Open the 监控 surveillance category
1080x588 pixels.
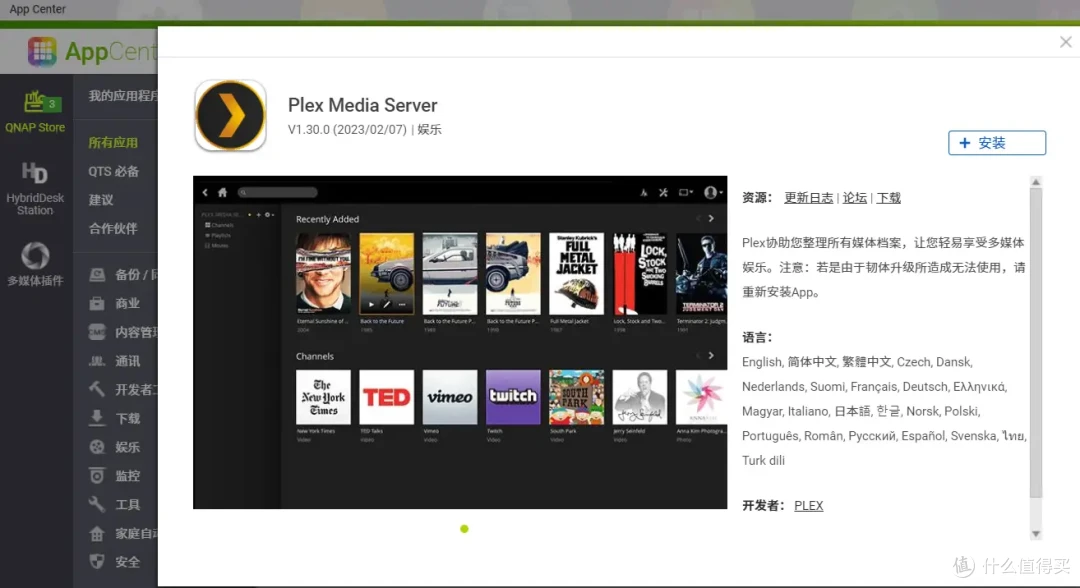[114, 476]
